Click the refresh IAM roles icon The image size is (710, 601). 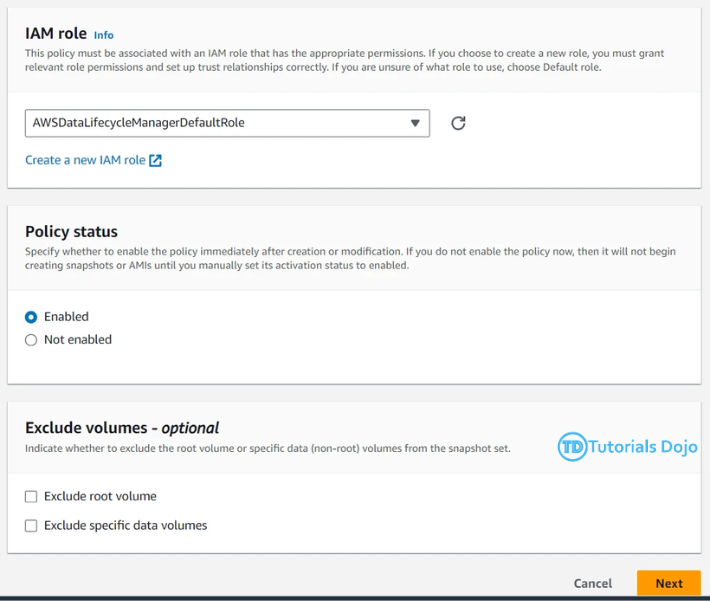tap(458, 123)
